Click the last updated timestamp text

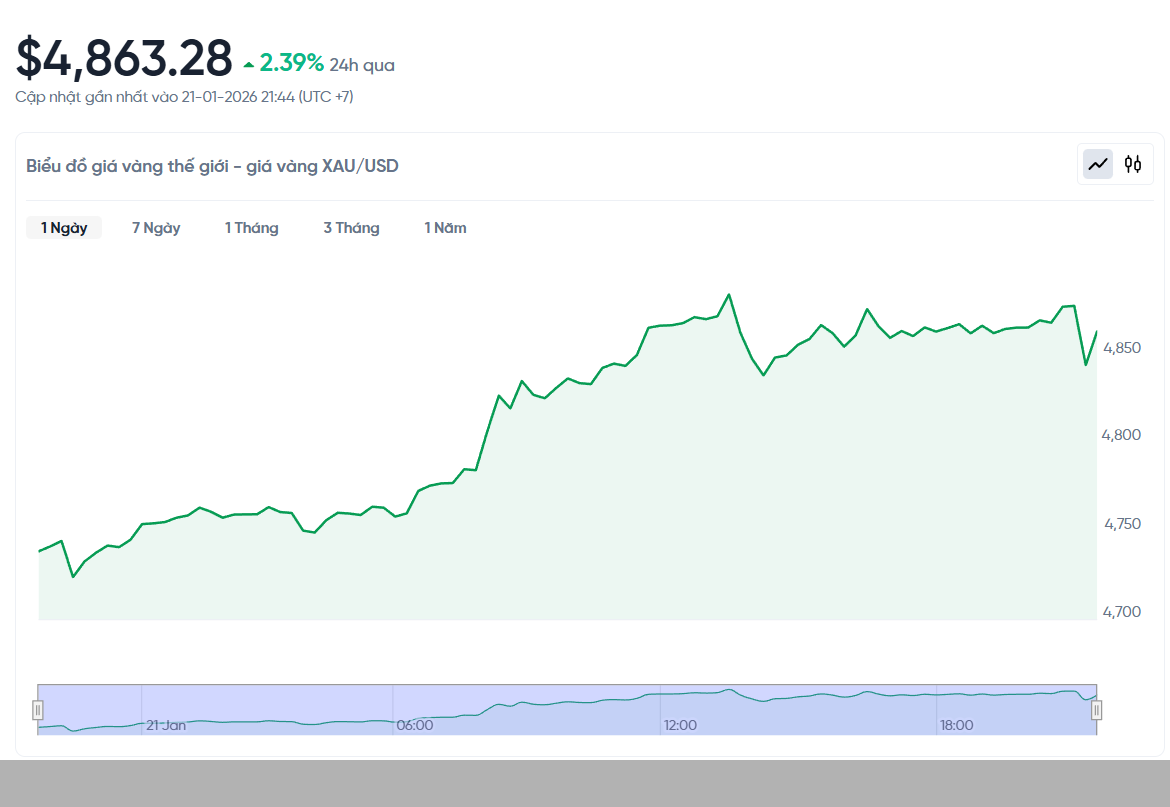[x=184, y=97]
